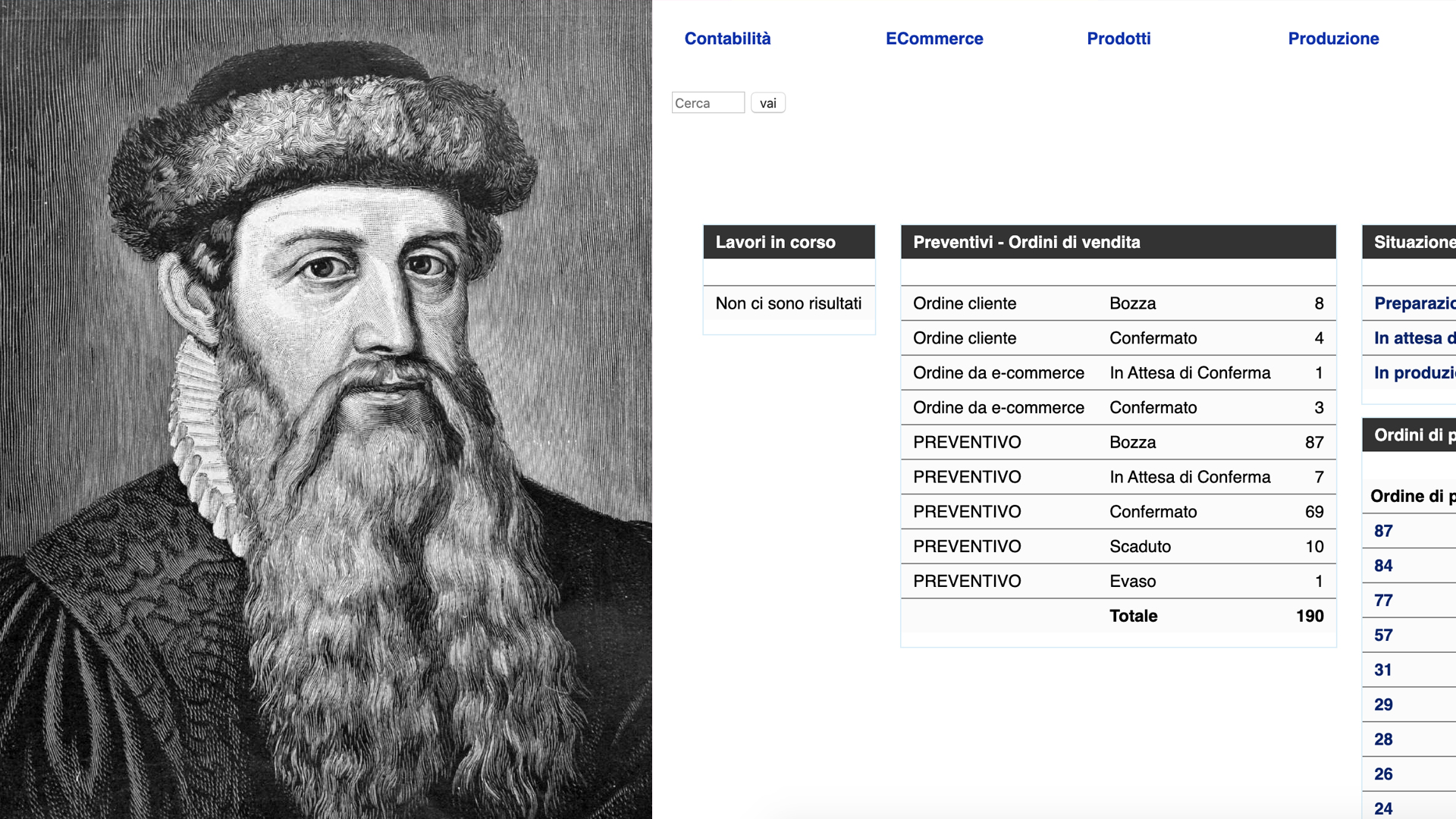Open the Produzione menu
1456x819 pixels.
tap(1333, 39)
